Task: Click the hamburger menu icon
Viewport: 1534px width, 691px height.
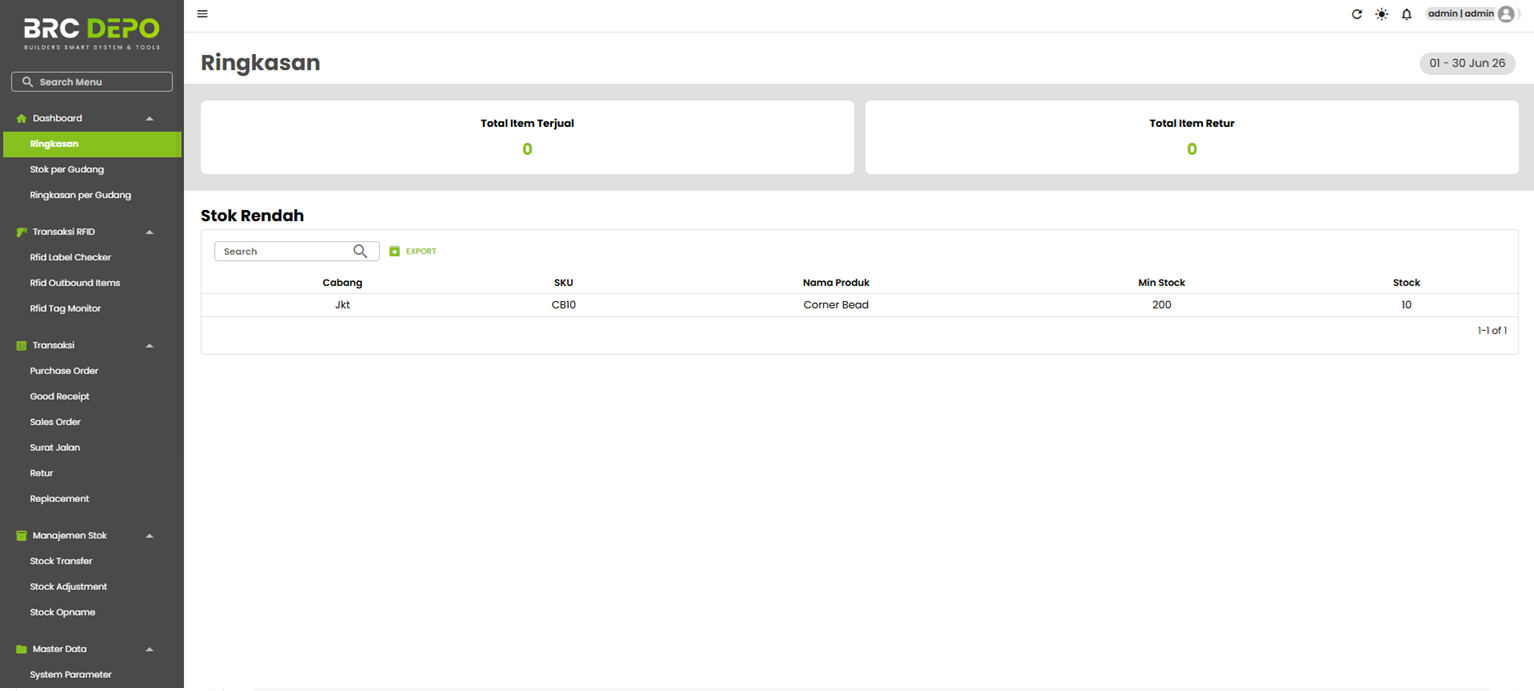Action: pyautogui.click(x=202, y=14)
